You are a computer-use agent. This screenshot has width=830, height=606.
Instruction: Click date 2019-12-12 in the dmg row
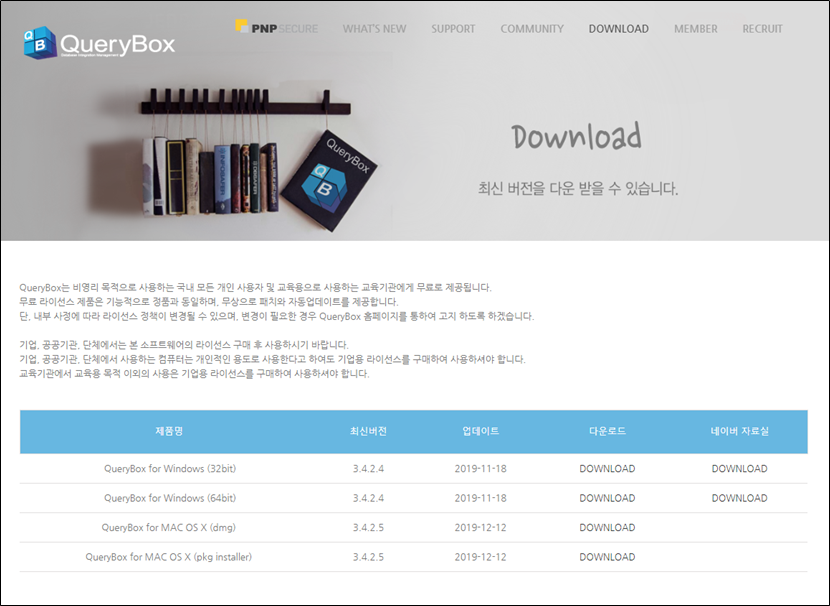point(481,528)
